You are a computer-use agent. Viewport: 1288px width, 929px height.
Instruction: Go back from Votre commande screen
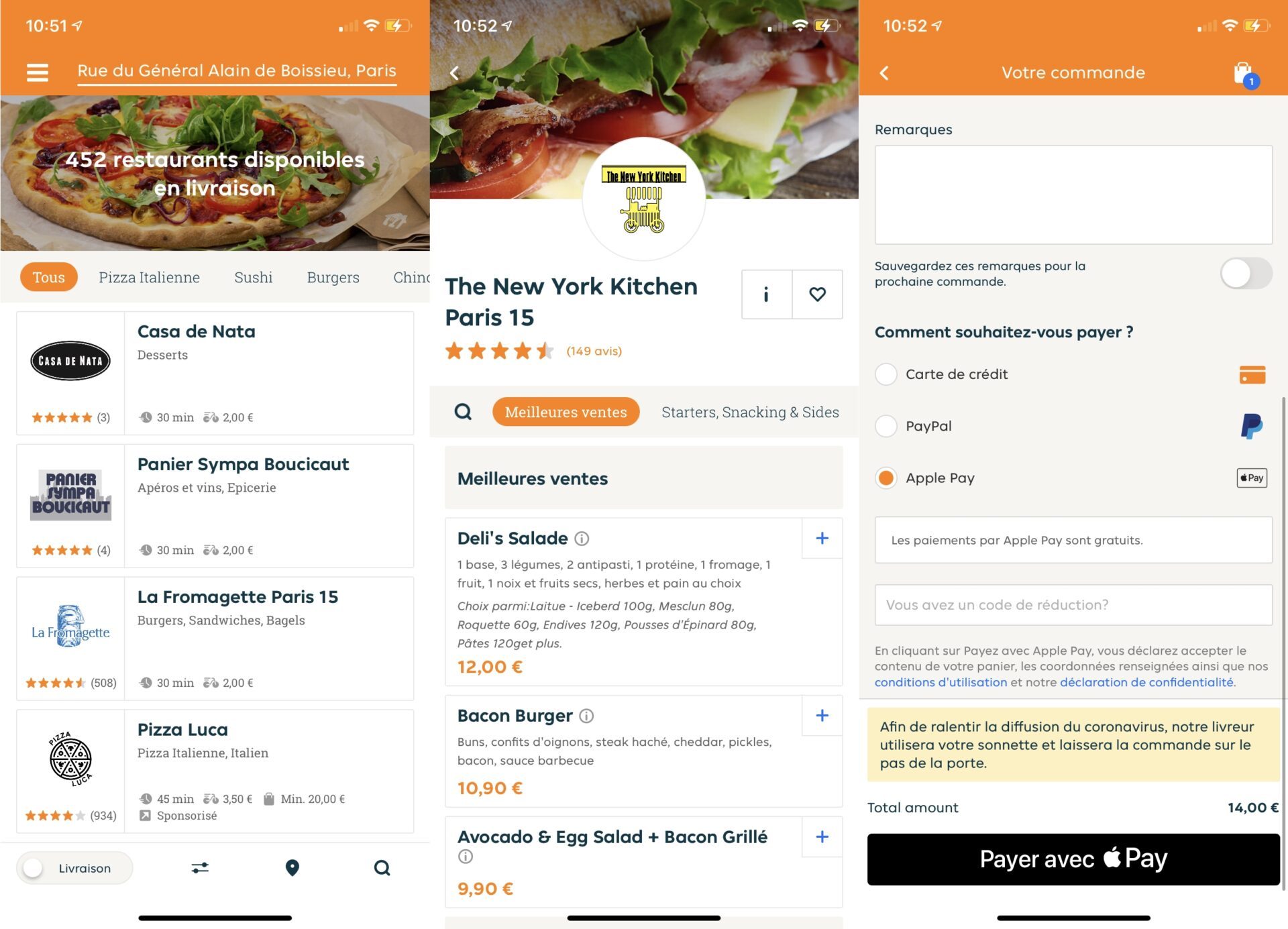[884, 72]
